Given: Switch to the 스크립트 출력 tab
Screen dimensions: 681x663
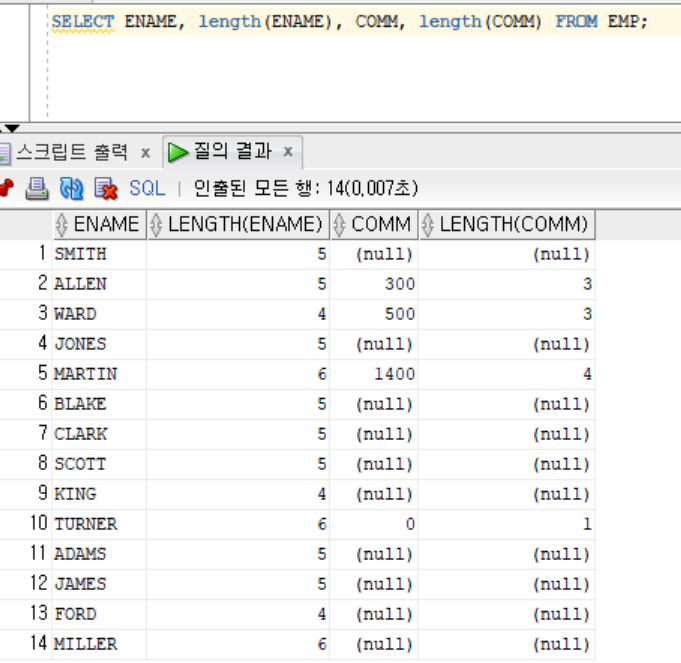Looking at the screenshot, I should 70,152.
